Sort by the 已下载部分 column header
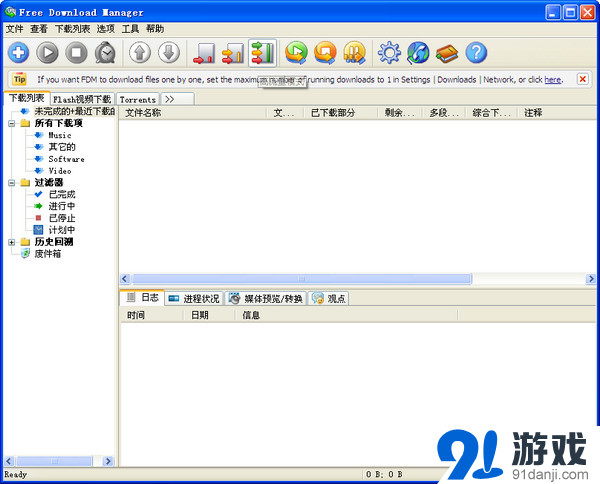This screenshot has height=484, width=600. point(341,113)
